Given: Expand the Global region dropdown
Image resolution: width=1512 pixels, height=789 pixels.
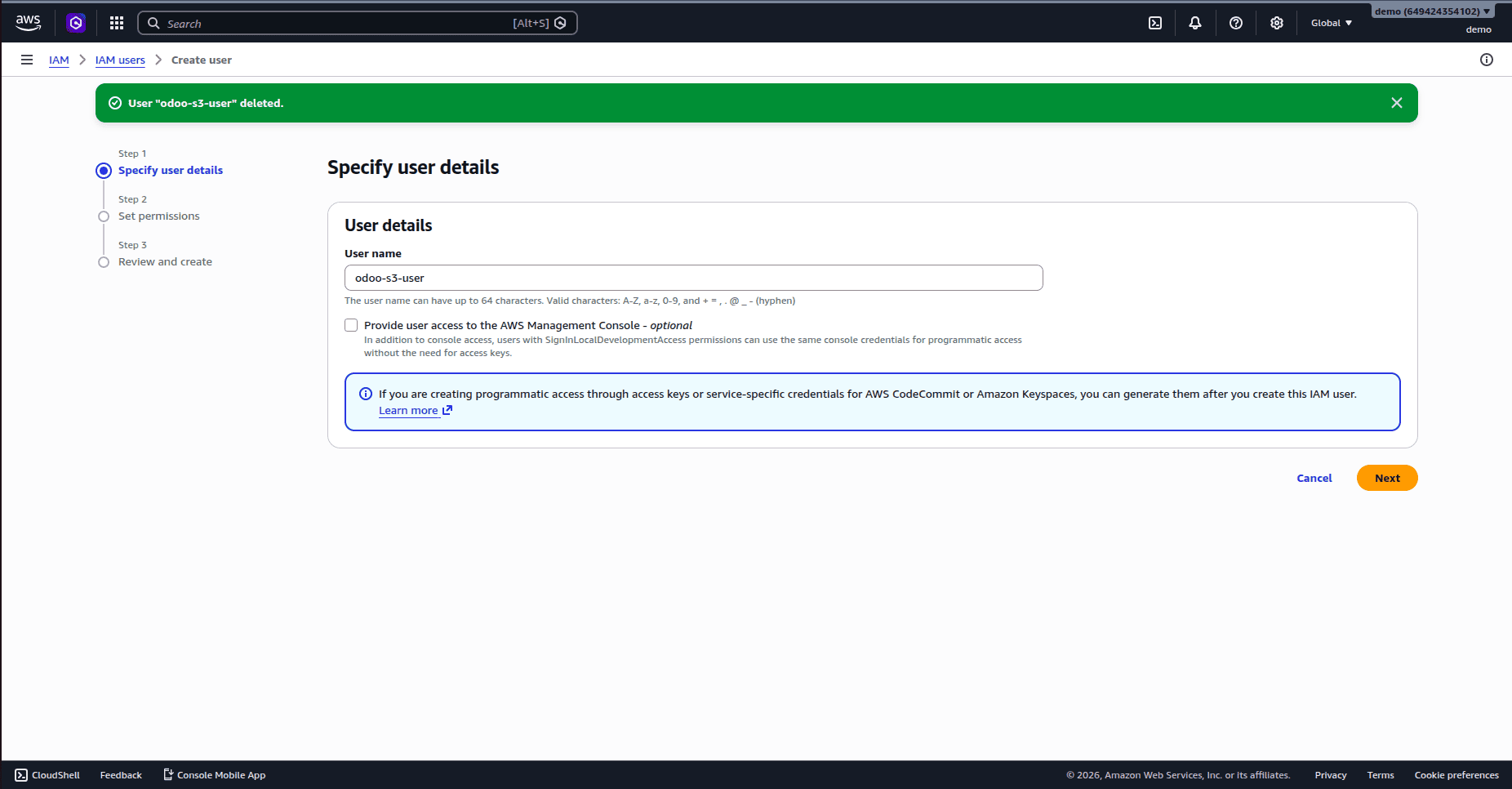Looking at the screenshot, I should (1332, 23).
